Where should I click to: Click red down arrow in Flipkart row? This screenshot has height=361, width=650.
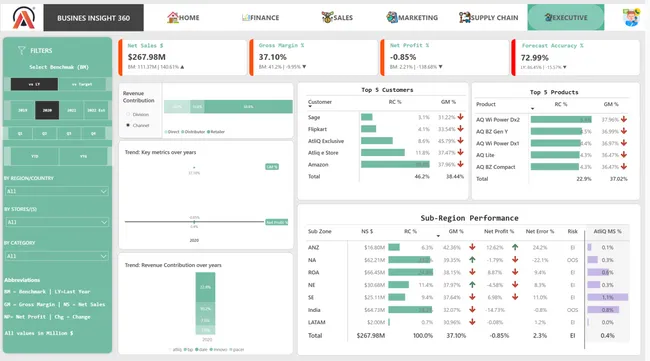[461, 129]
